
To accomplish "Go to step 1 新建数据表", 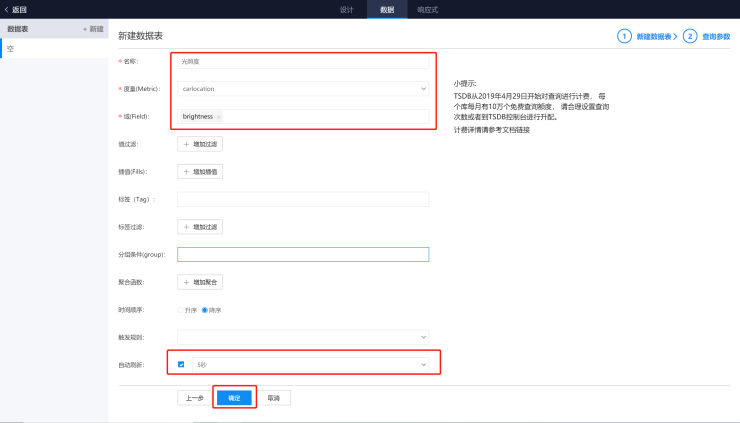I will pyautogui.click(x=648, y=36).
